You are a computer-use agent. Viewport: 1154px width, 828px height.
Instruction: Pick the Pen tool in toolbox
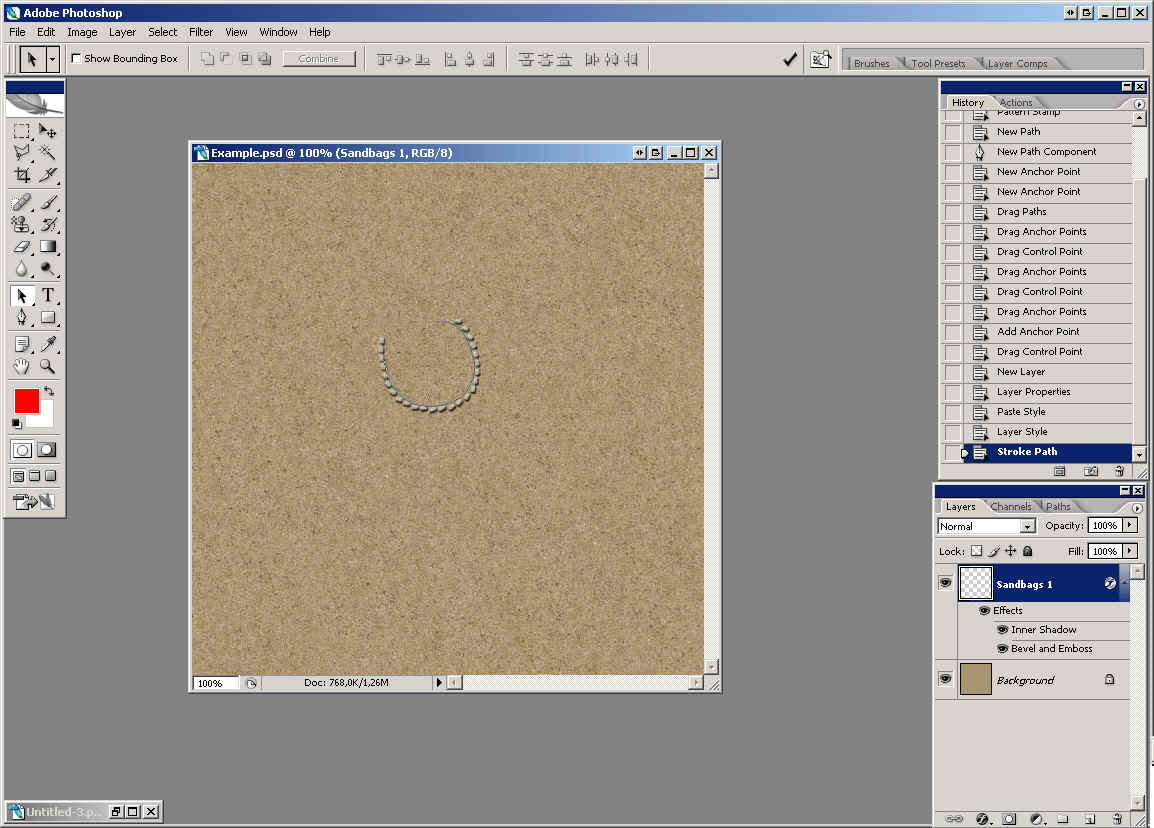pyautogui.click(x=22, y=318)
